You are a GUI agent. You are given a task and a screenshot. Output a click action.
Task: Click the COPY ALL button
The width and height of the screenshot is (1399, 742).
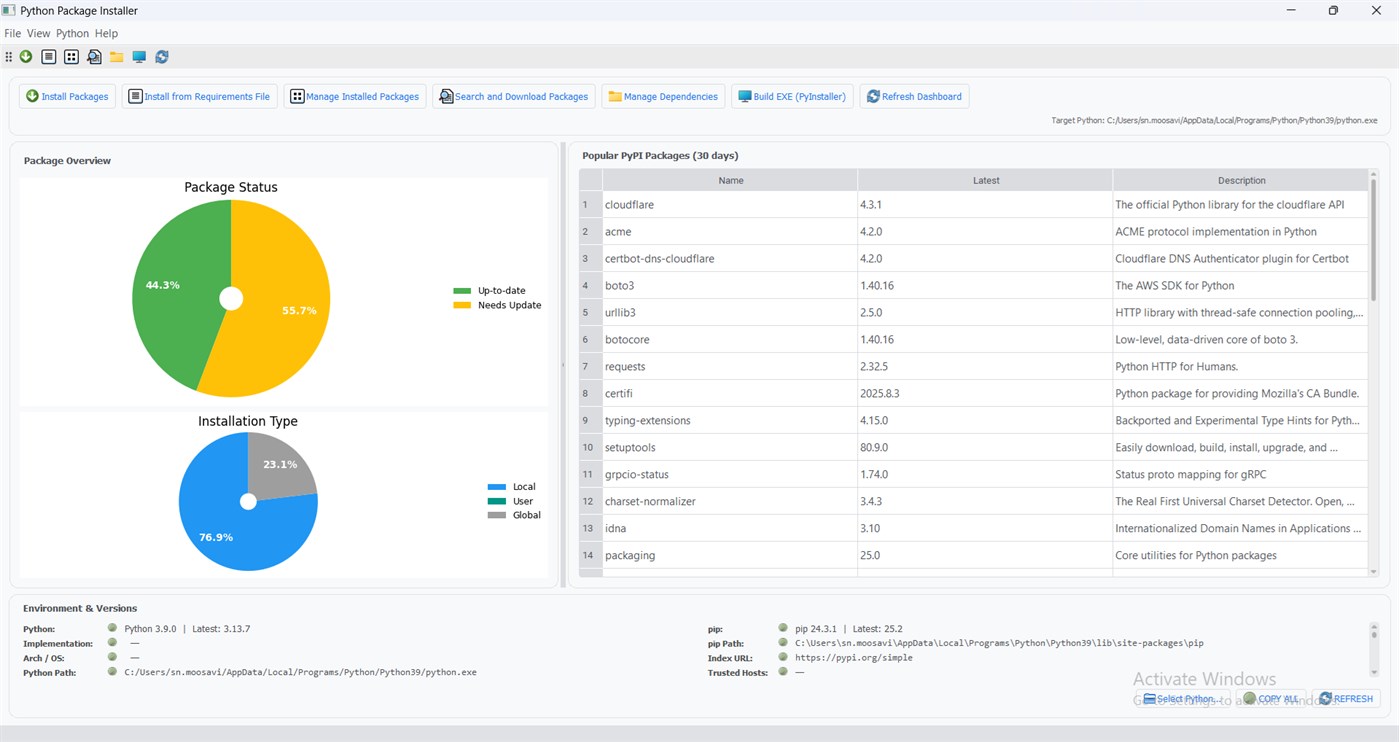click(1270, 698)
